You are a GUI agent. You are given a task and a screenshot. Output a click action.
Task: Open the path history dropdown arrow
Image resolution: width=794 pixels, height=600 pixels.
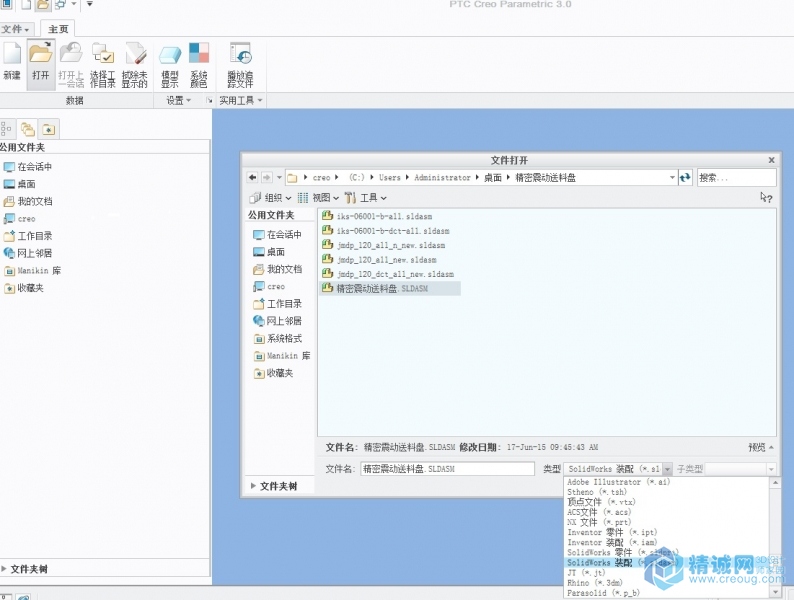click(x=672, y=178)
